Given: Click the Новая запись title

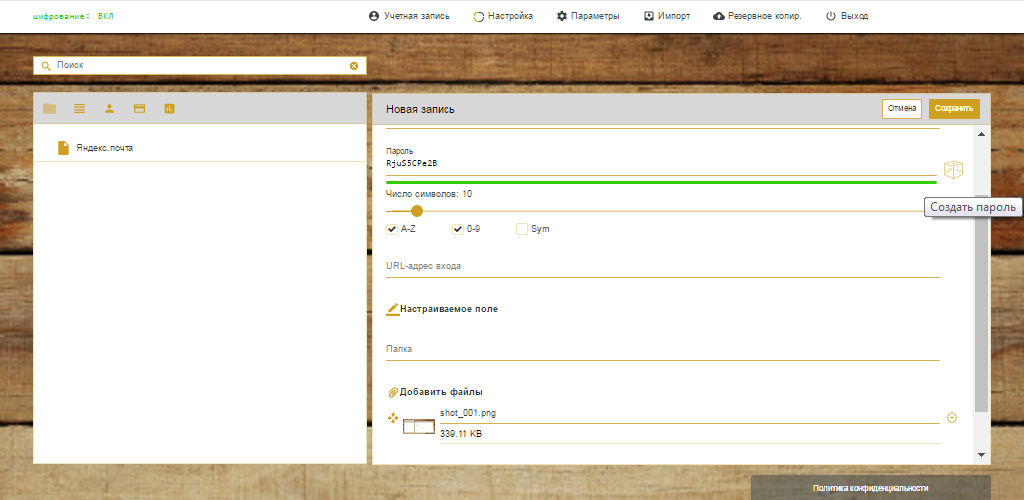Looking at the screenshot, I should tap(420, 109).
